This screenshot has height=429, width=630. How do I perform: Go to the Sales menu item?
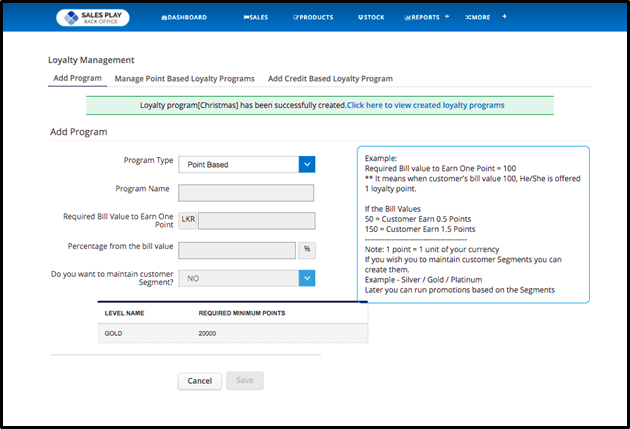(x=257, y=17)
